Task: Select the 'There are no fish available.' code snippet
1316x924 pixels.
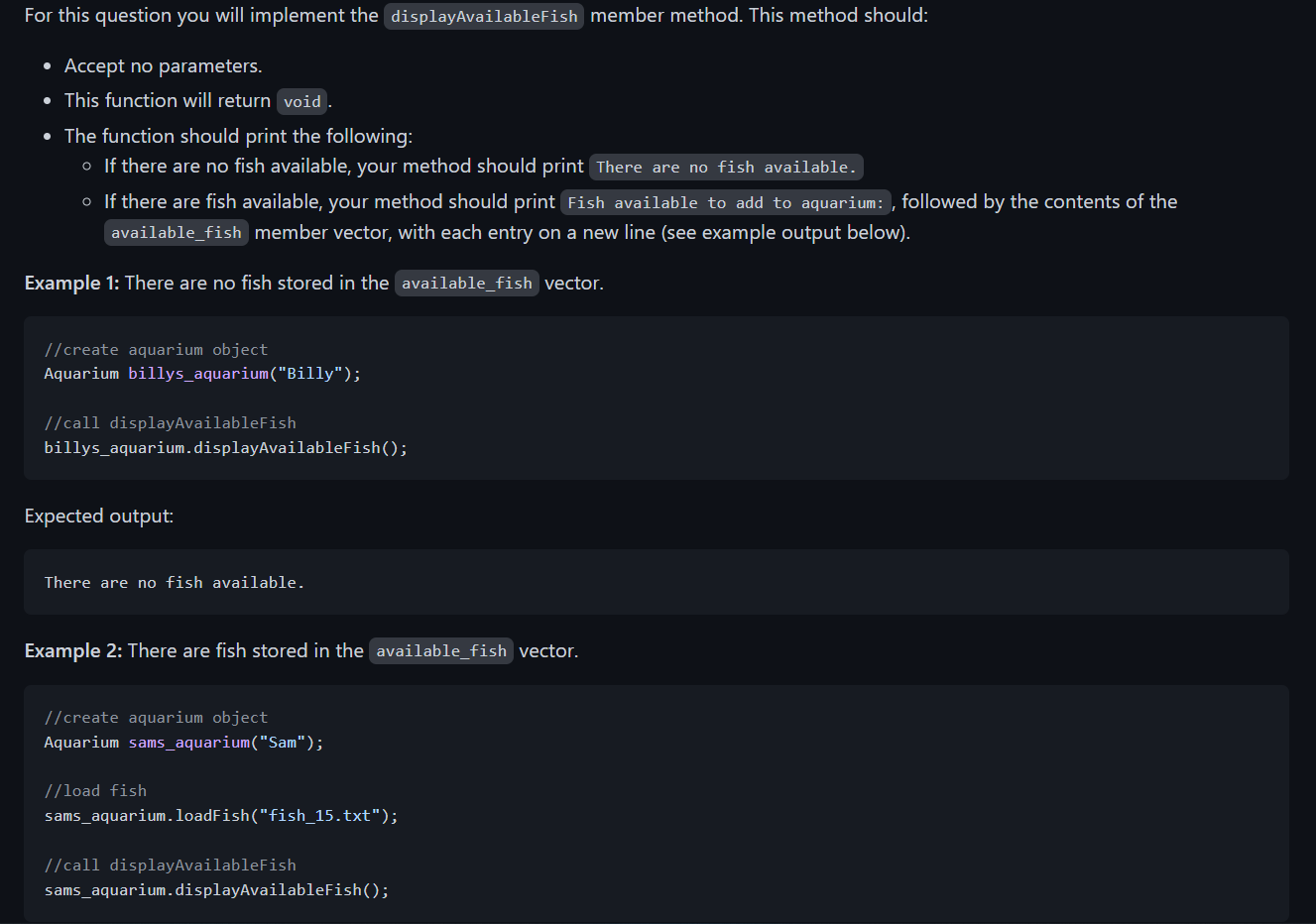Action: 726,167
